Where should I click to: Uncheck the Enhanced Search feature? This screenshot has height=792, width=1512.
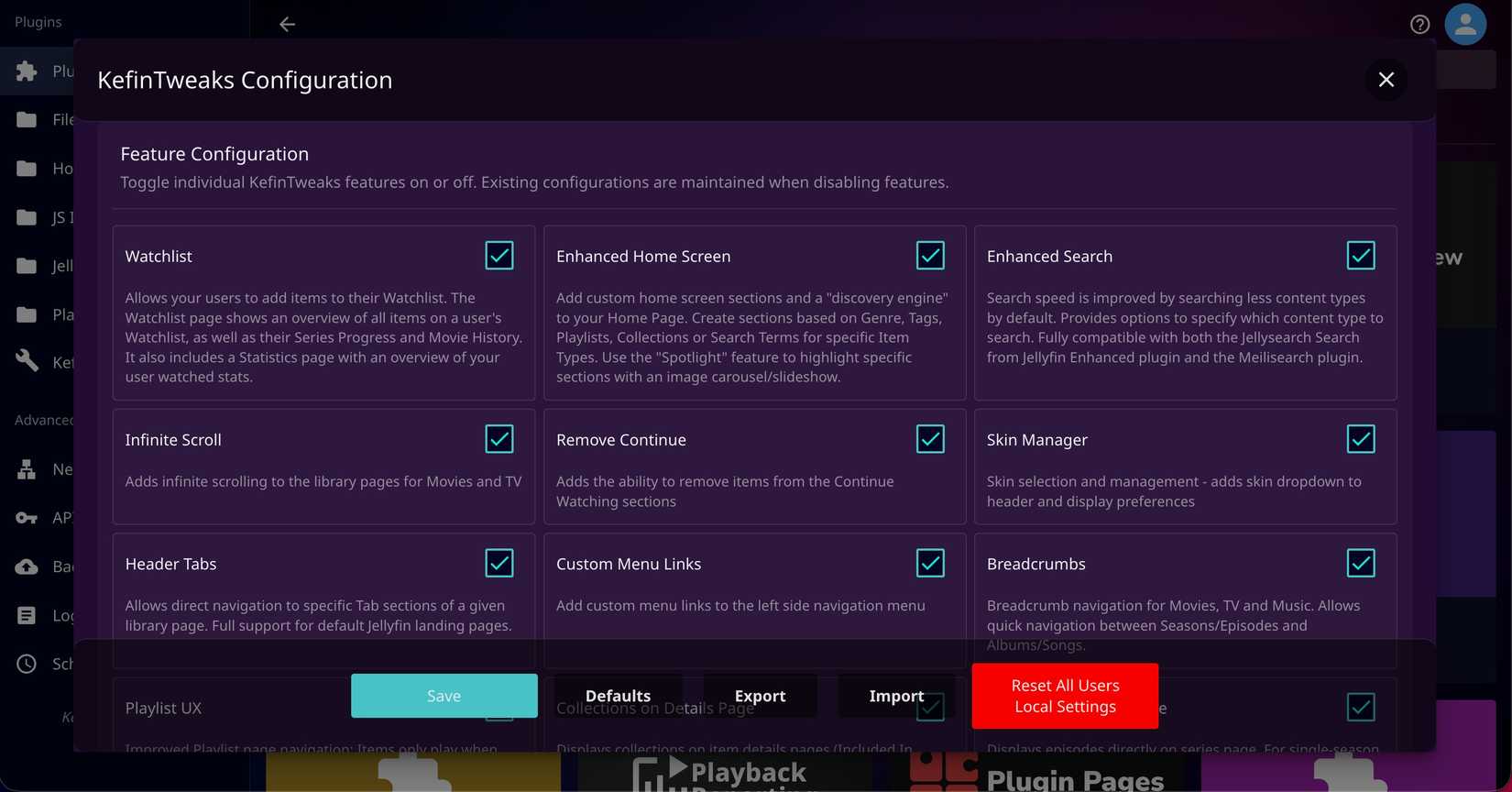(x=1361, y=256)
